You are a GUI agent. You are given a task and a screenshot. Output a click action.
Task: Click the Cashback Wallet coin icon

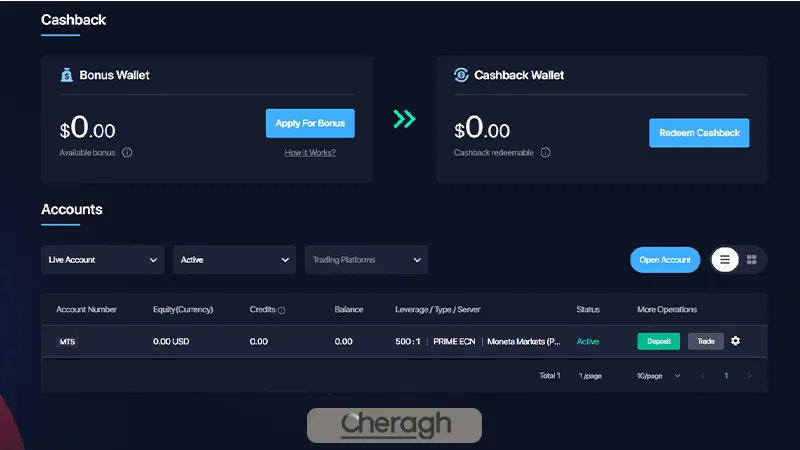(461, 75)
